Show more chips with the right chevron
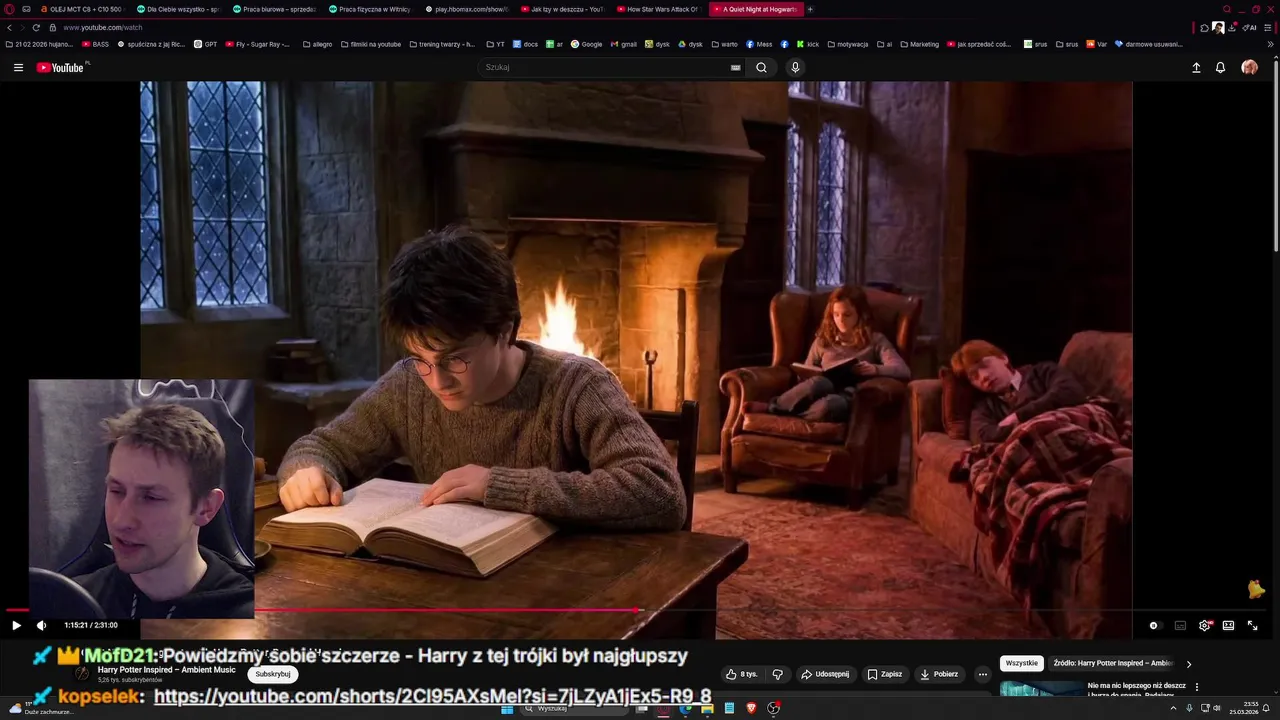The image size is (1280, 720). click(1189, 663)
